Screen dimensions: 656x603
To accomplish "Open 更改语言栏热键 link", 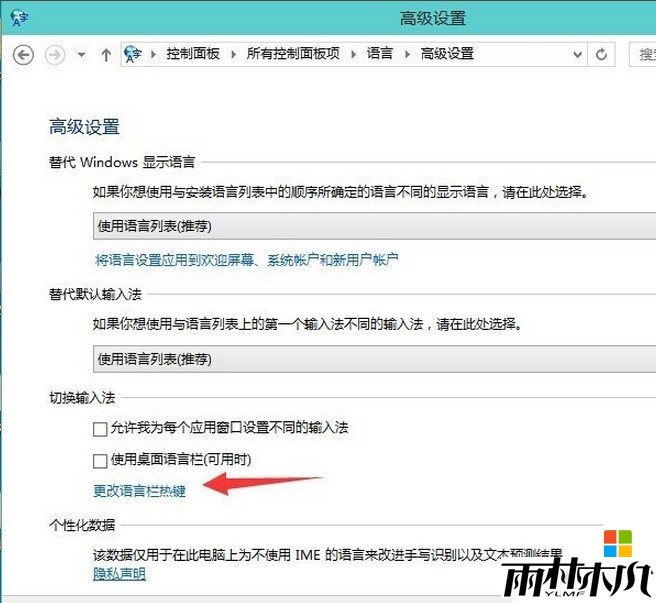I will click(139, 490).
